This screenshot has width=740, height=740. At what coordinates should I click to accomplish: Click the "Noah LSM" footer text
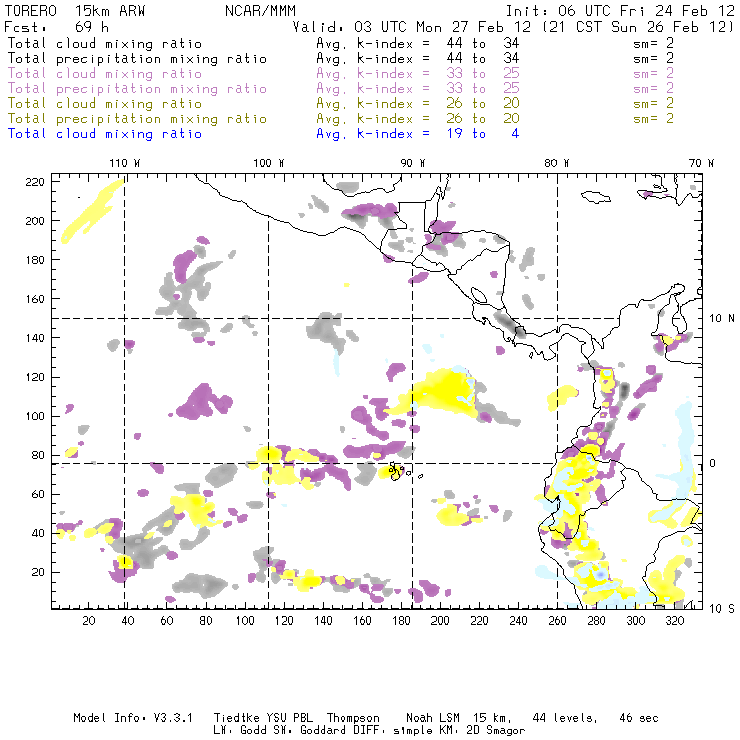click(x=433, y=718)
